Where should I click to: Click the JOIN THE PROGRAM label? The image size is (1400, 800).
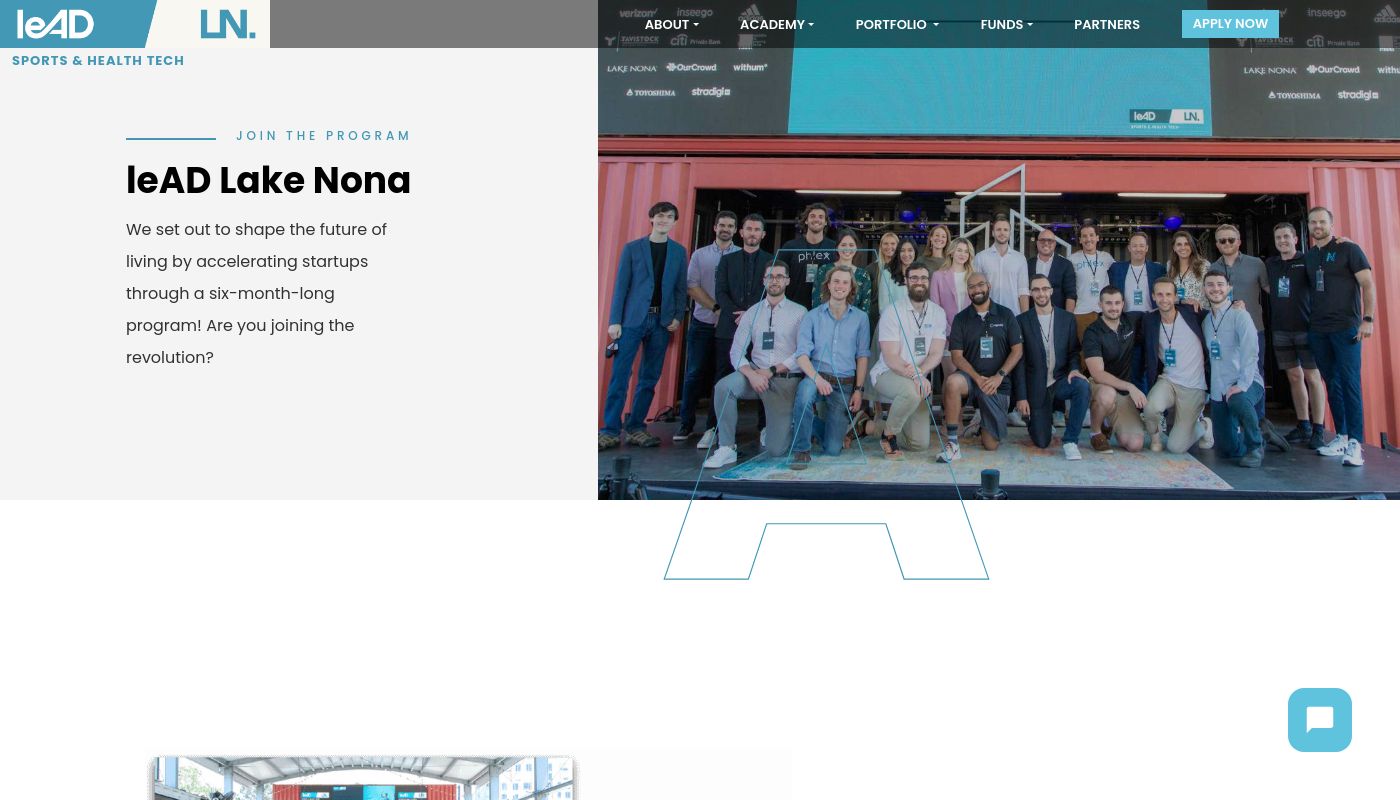pyautogui.click(x=323, y=136)
